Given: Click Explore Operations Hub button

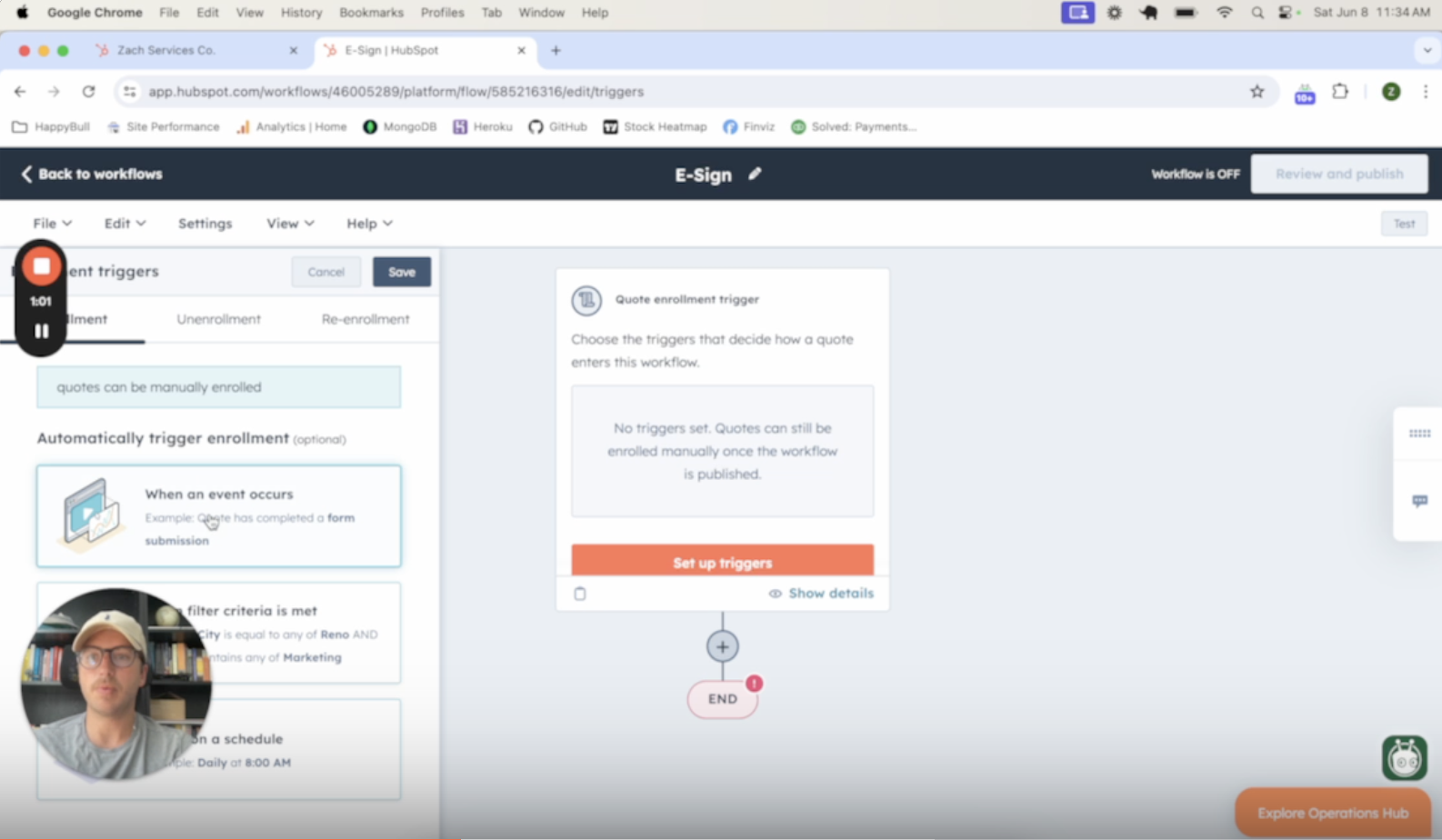Looking at the screenshot, I should pyautogui.click(x=1333, y=813).
